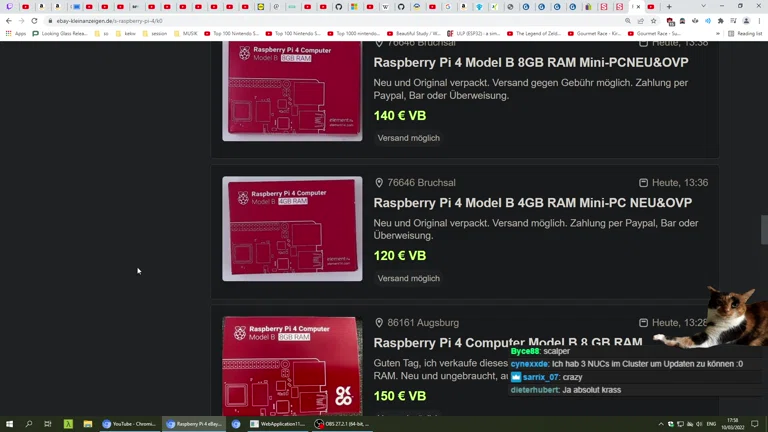Click the page vertical scrollbar thumb
Screen dimensions: 768x432
tap(764, 229)
